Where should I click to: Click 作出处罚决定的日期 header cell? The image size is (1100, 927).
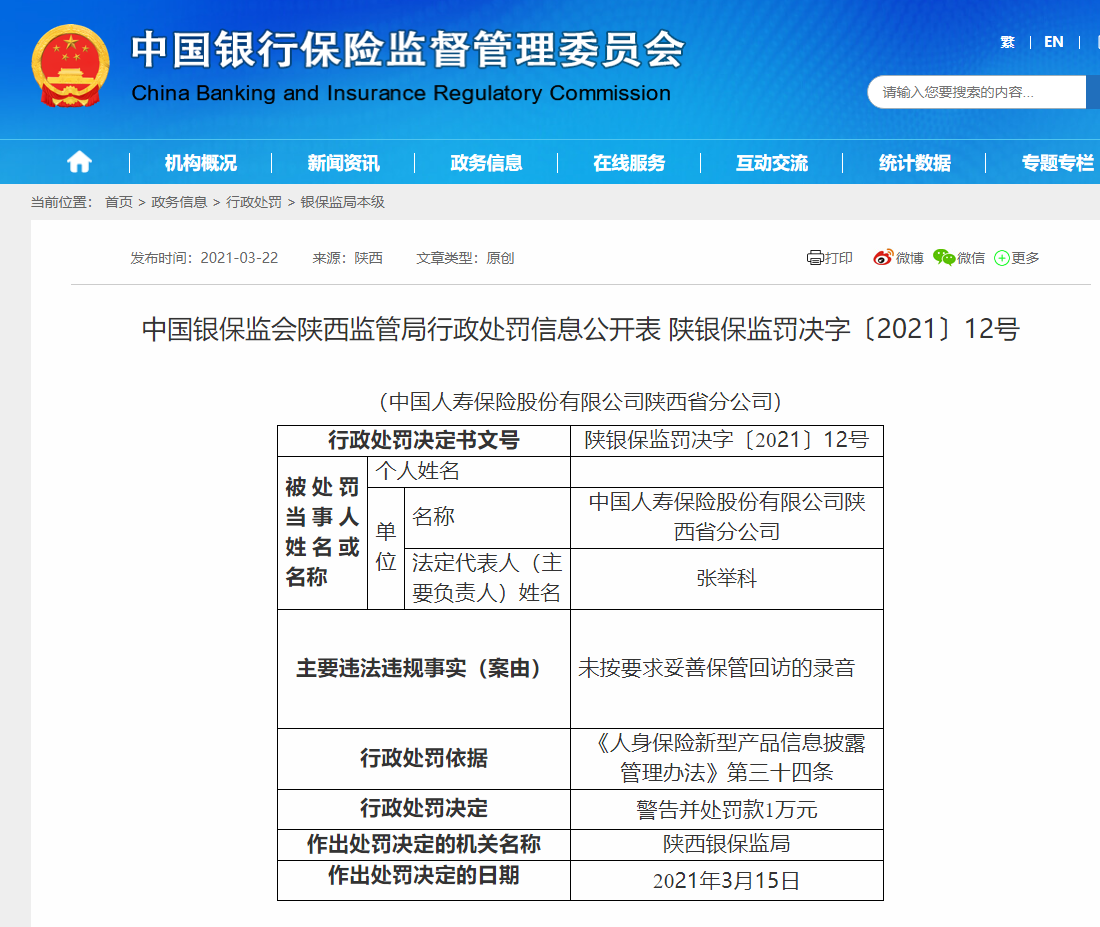424,880
